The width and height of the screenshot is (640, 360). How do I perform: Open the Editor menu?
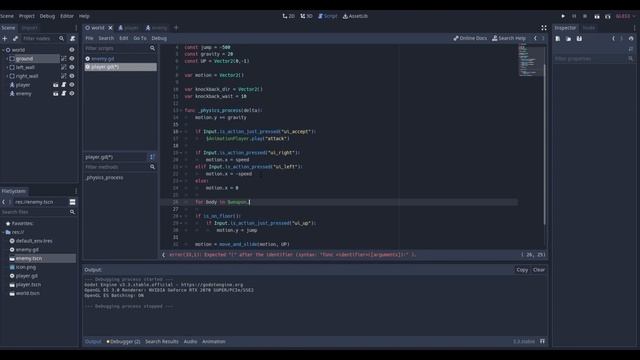click(x=67, y=16)
